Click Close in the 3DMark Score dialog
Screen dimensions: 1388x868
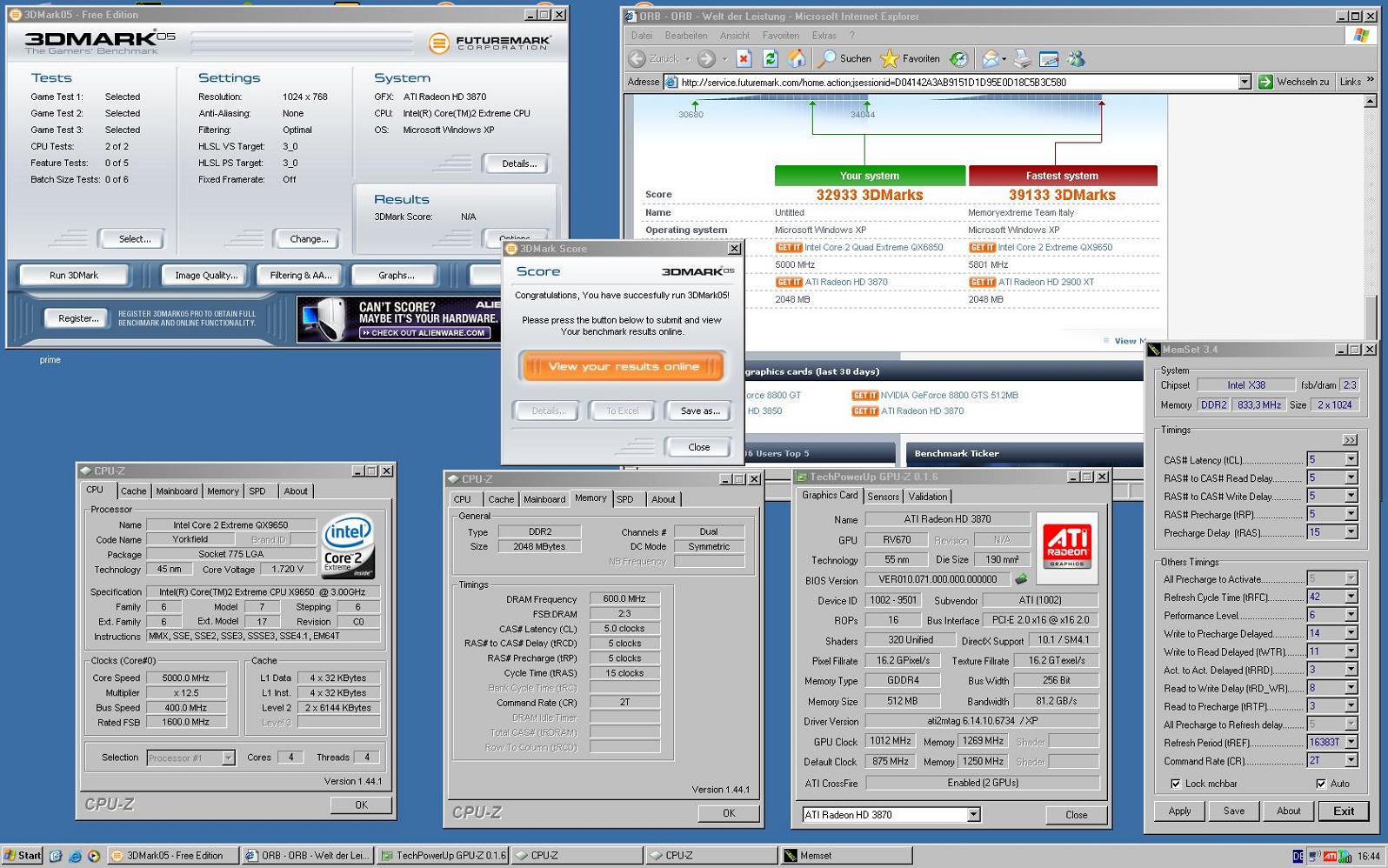(x=698, y=447)
